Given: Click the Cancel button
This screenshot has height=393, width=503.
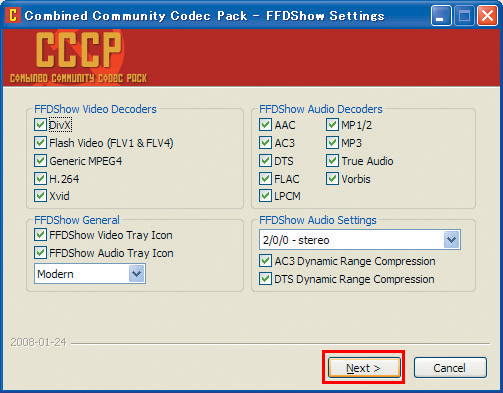Looking at the screenshot, I should (450, 368).
